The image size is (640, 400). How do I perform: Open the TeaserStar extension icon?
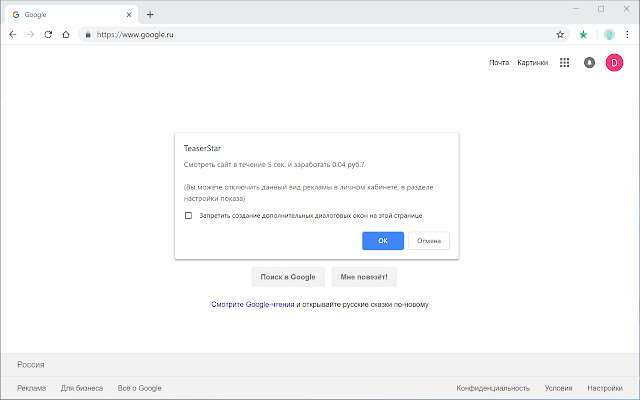(583, 33)
